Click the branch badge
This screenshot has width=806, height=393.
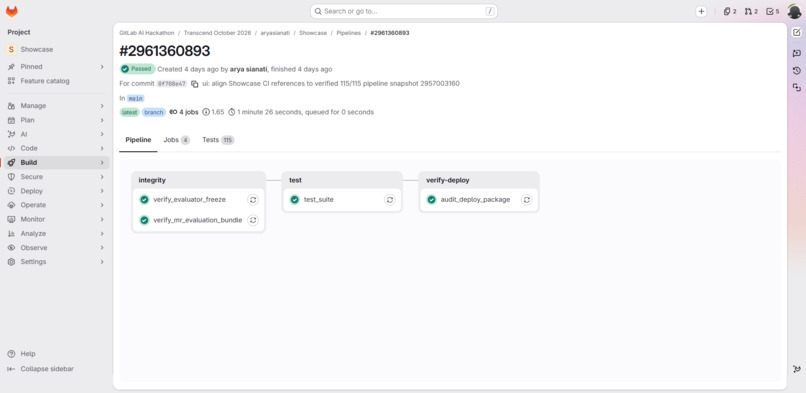[154, 112]
